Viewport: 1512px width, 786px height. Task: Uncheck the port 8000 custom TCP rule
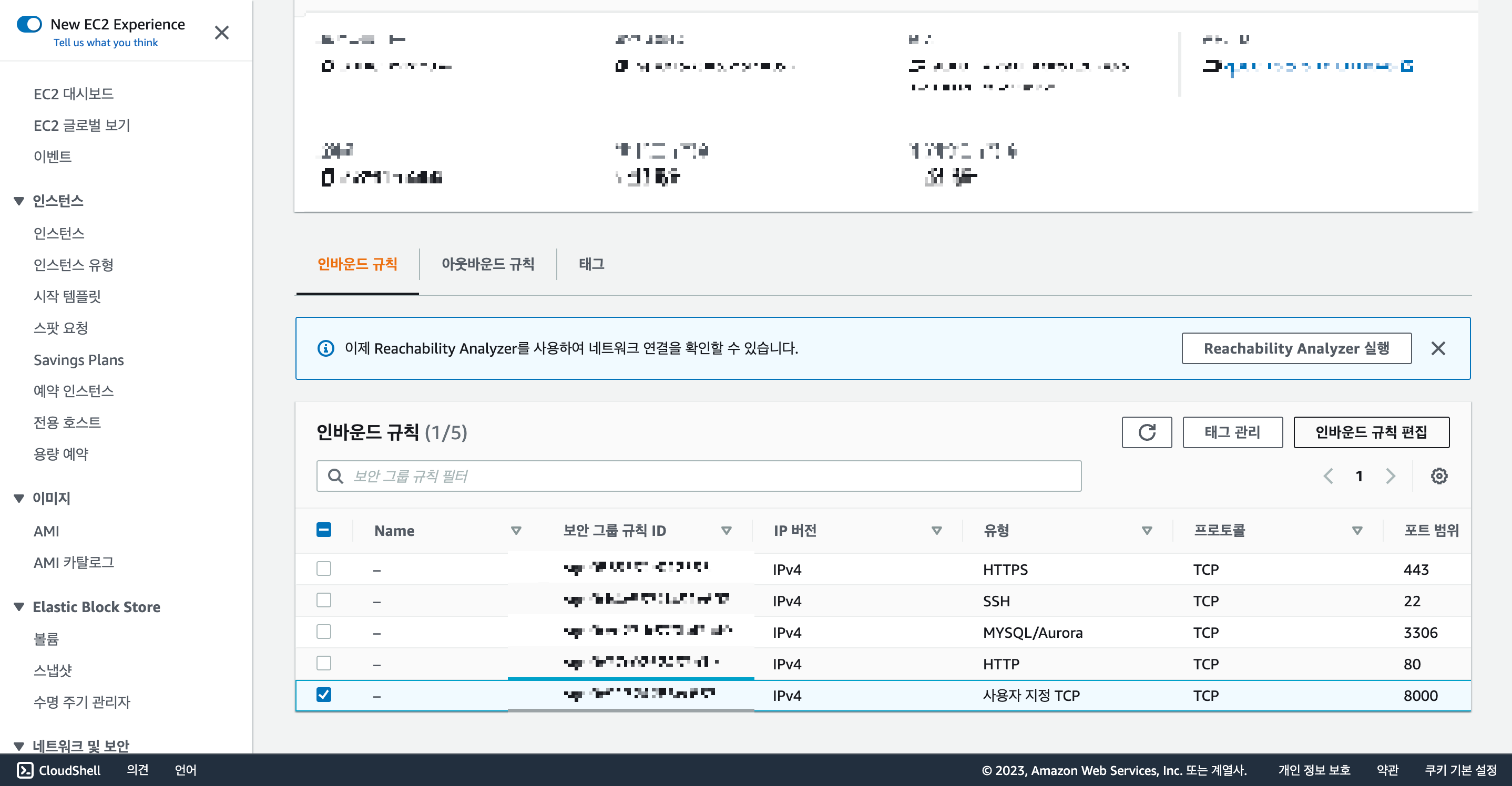pos(323,695)
